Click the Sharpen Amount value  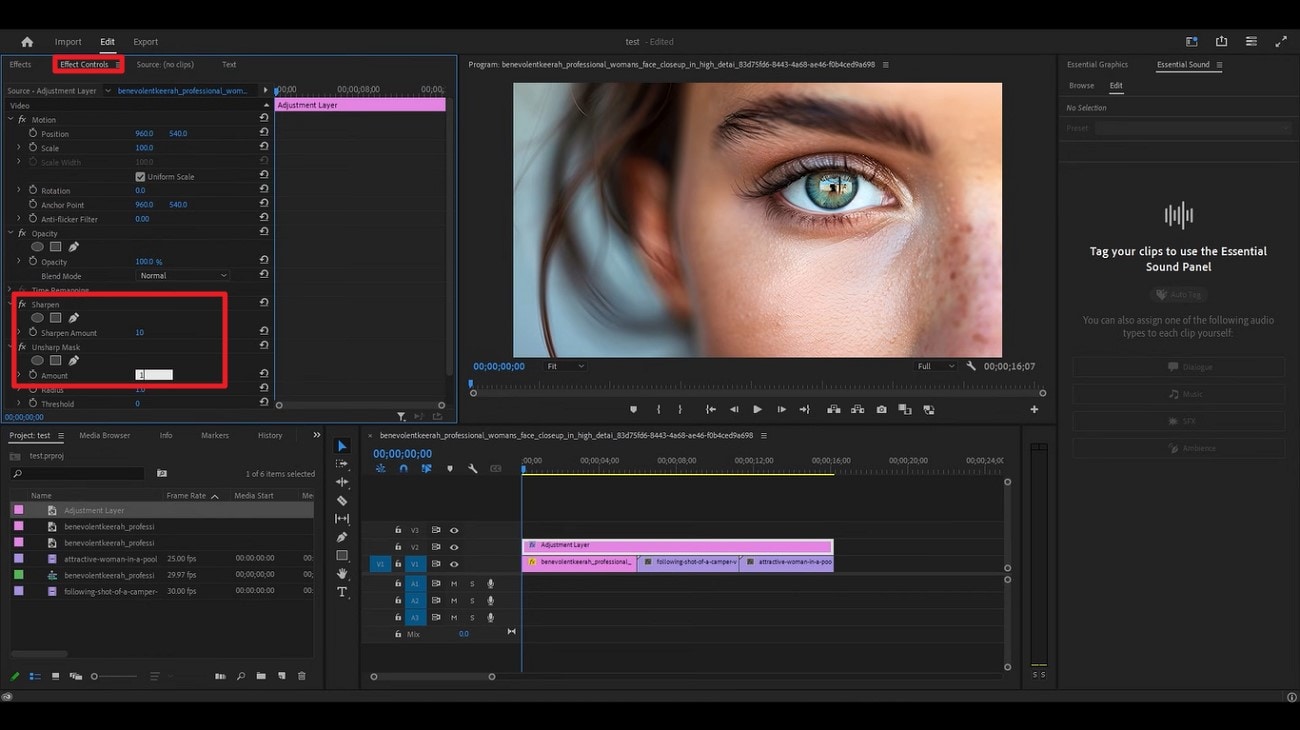click(x=140, y=333)
